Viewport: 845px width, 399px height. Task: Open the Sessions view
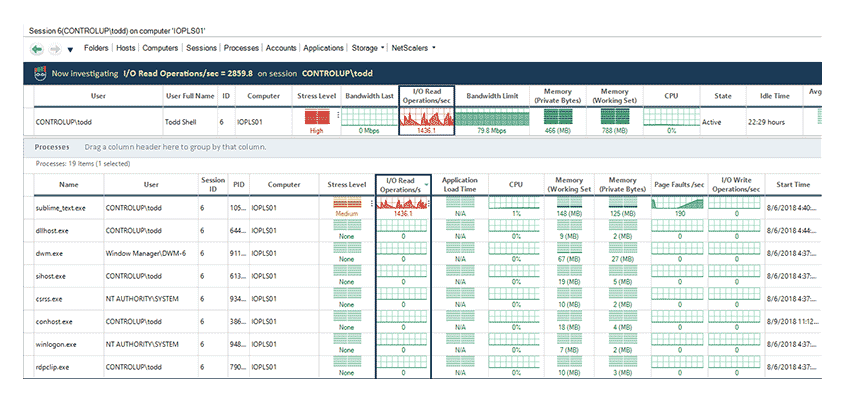click(x=201, y=48)
